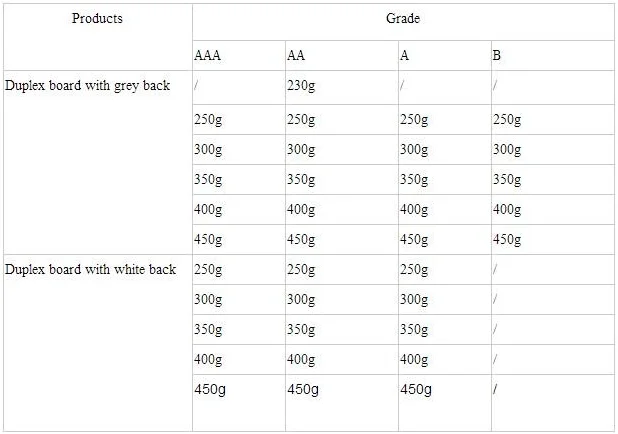Image resolution: width=618 pixels, height=434 pixels.
Task: Select the A grade column header
Action: (x=404, y=55)
